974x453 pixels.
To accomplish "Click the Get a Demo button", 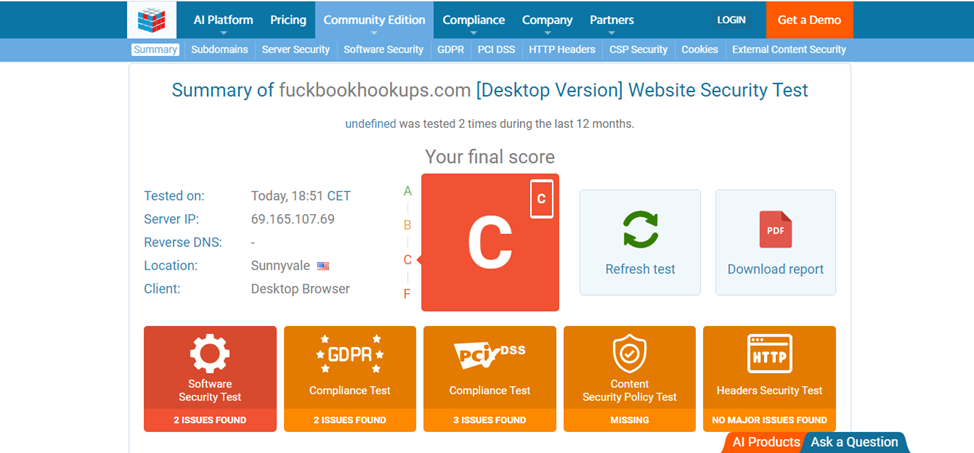I will (x=809, y=20).
